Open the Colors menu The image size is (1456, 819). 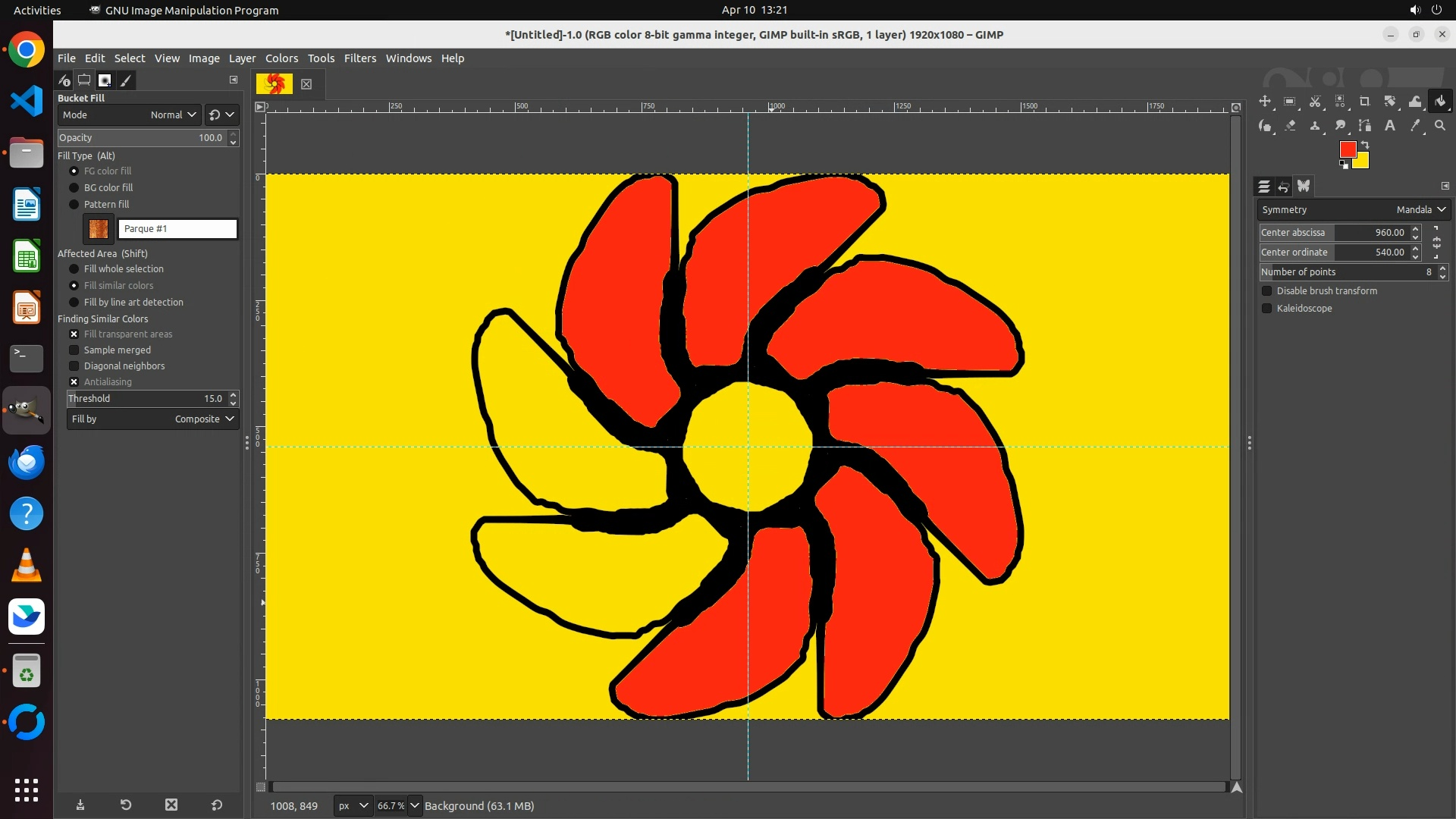click(281, 58)
